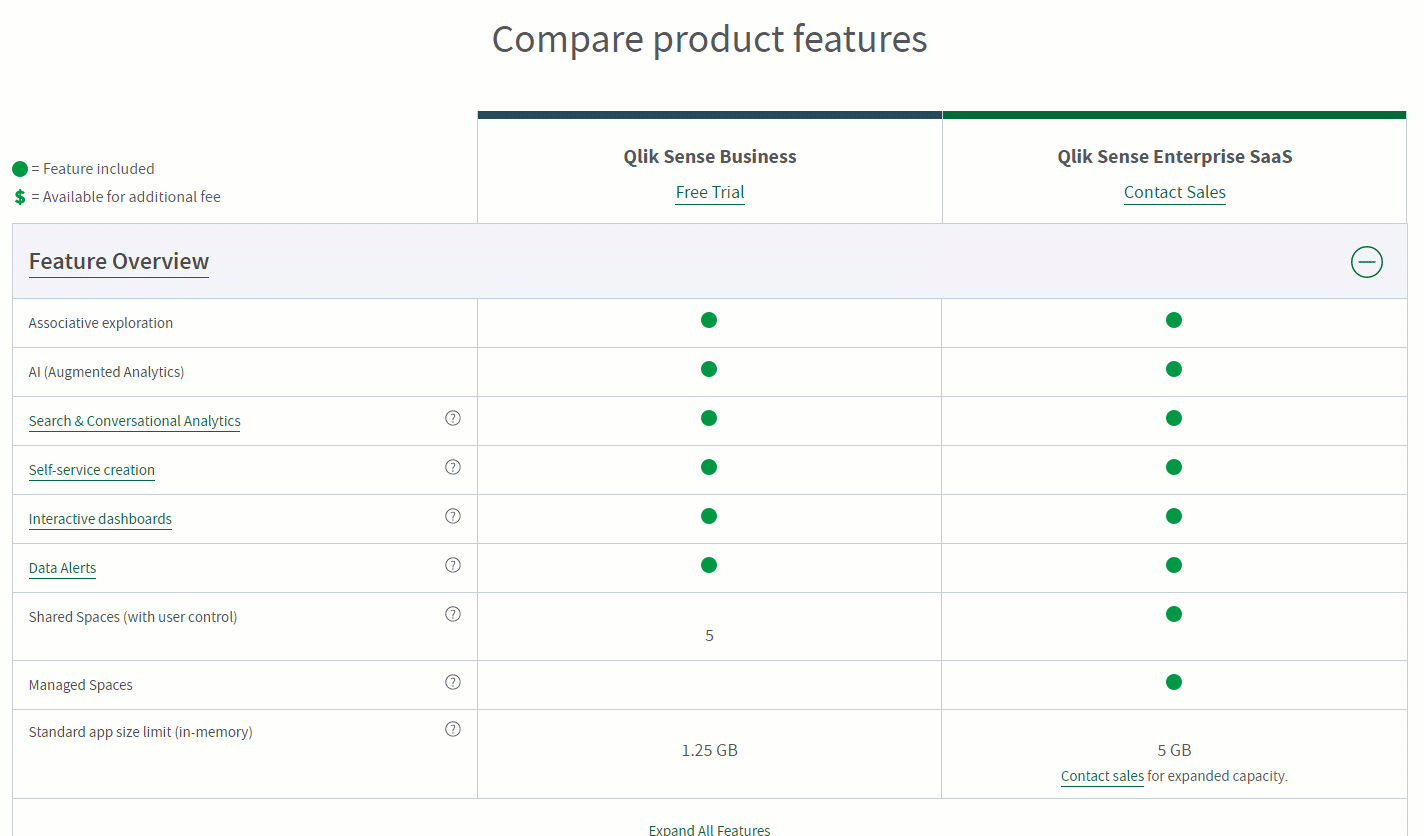Click Qlik Sense Enterprise SaaS column heading
1424x836 pixels.
[1175, 157]
